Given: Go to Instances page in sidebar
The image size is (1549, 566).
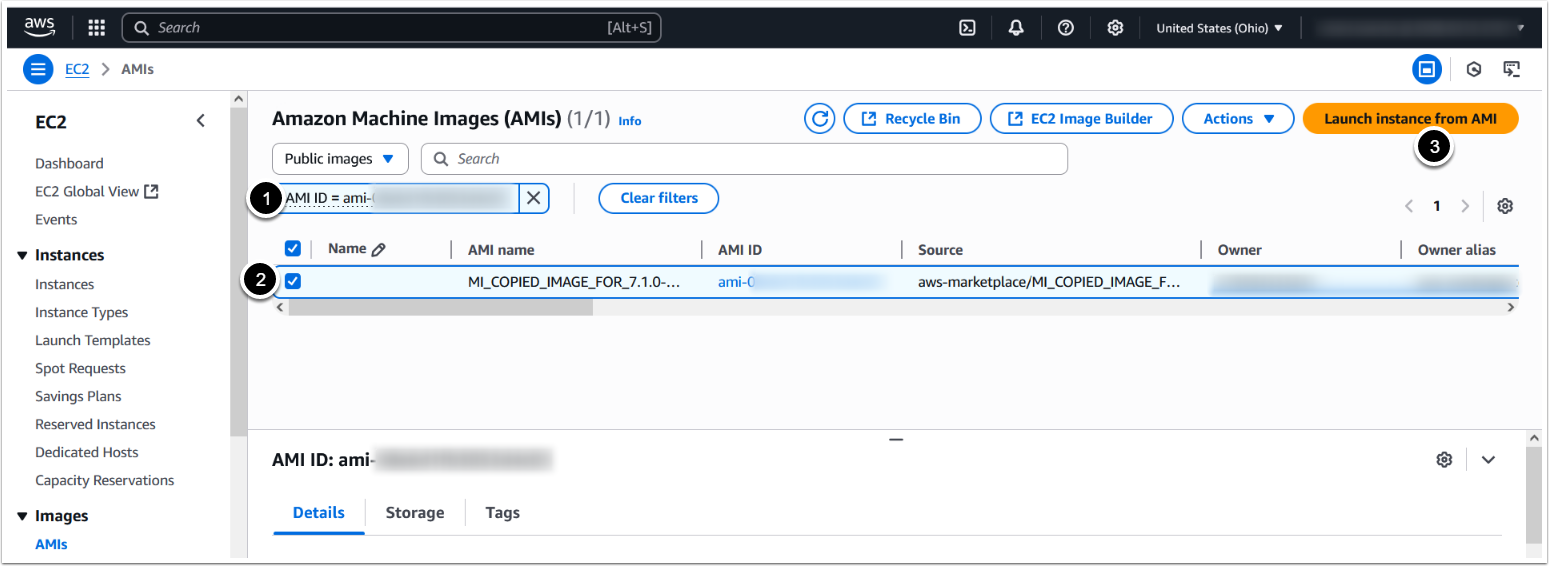Looking at the screenshot, I should 64,284.
